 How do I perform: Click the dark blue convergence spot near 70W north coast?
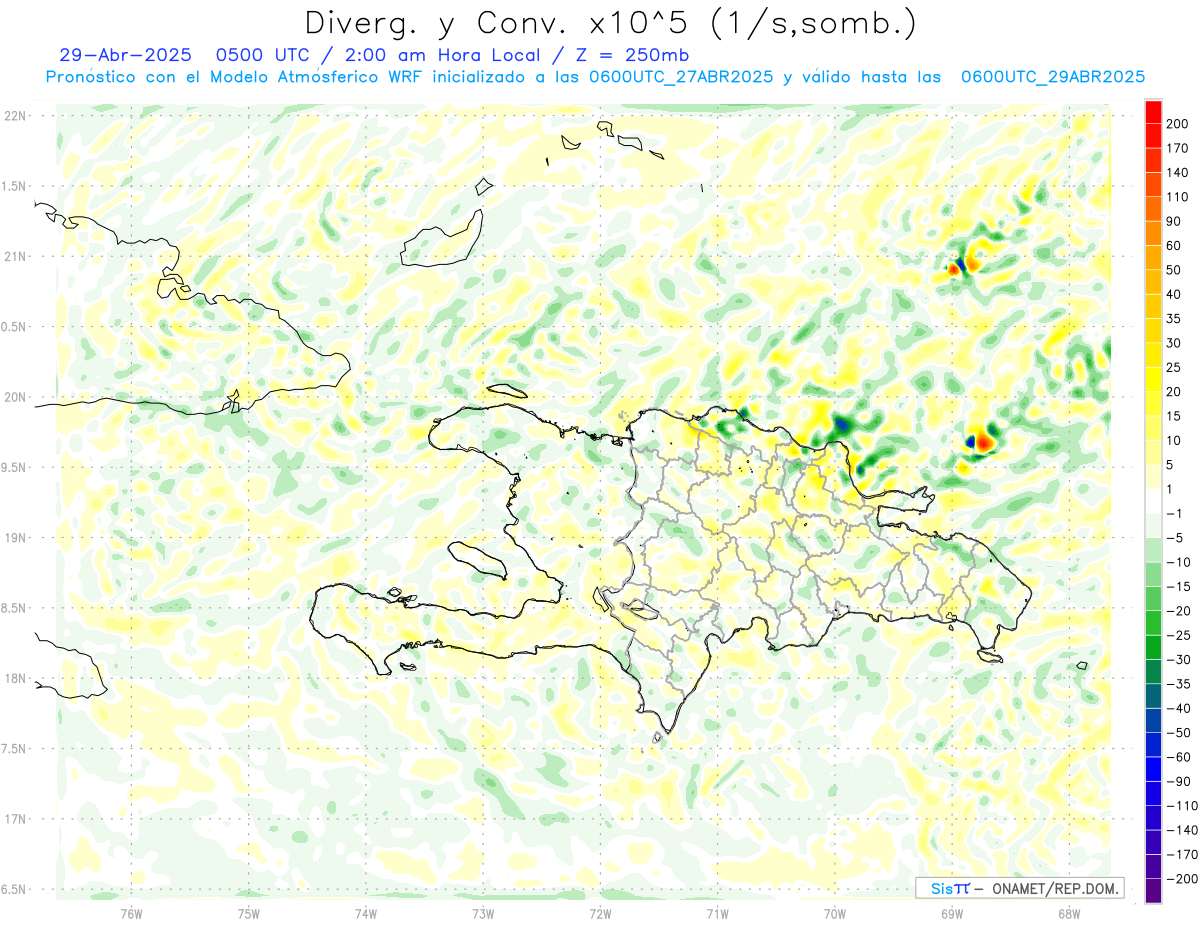pos(842,424)
